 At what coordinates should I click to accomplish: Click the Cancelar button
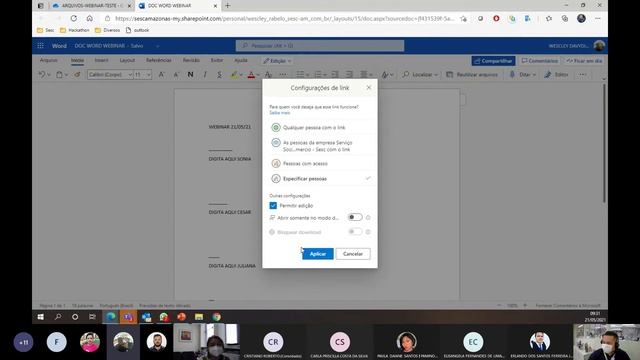pyautogui.click(x=353, y=254)
